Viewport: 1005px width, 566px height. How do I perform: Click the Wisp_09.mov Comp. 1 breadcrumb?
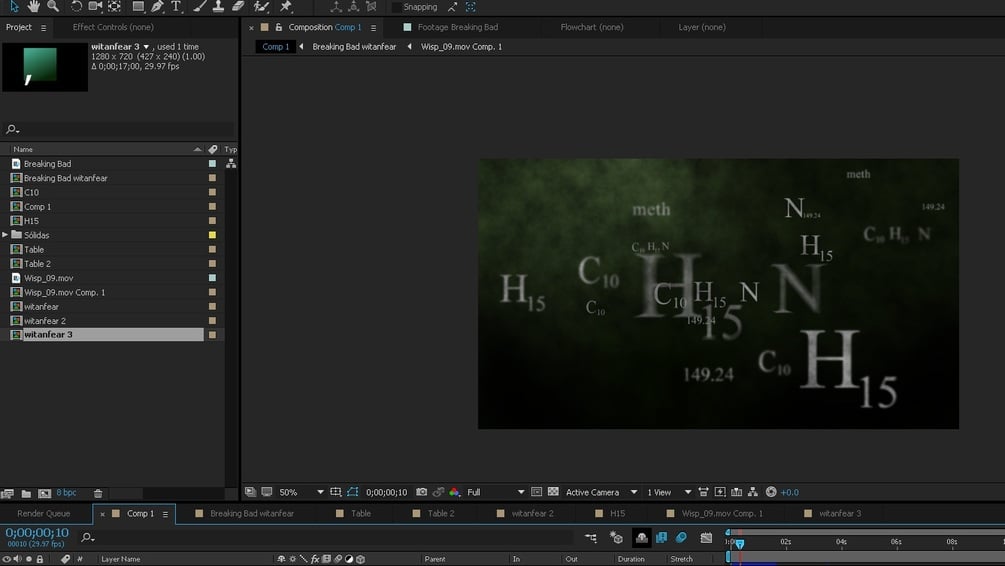pyautogui.click(x=461, y=46)
